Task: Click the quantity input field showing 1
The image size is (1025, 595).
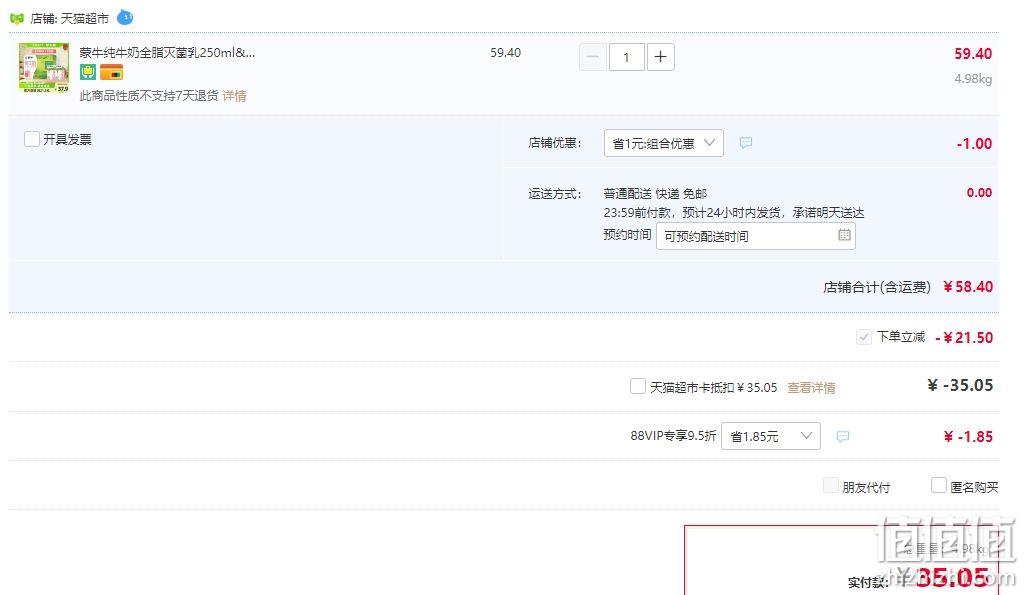Action: 626,58
